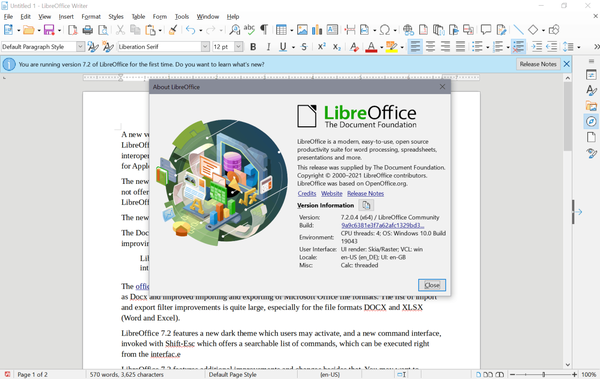600x379 pixels.
Task: Toggle bold formatting
Action: (253, 47)
